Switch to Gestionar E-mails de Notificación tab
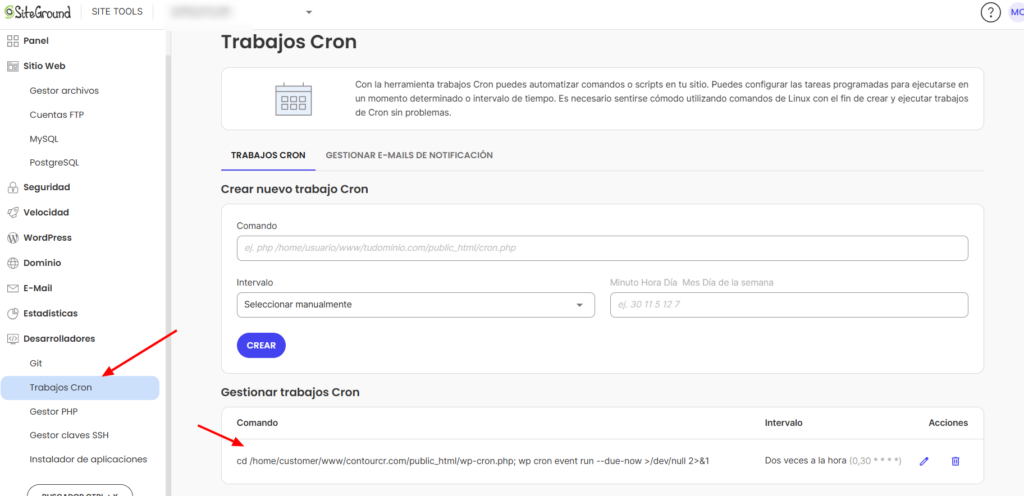The height and width of the screenshot is (496, 1024). click(x=409, y=155)
